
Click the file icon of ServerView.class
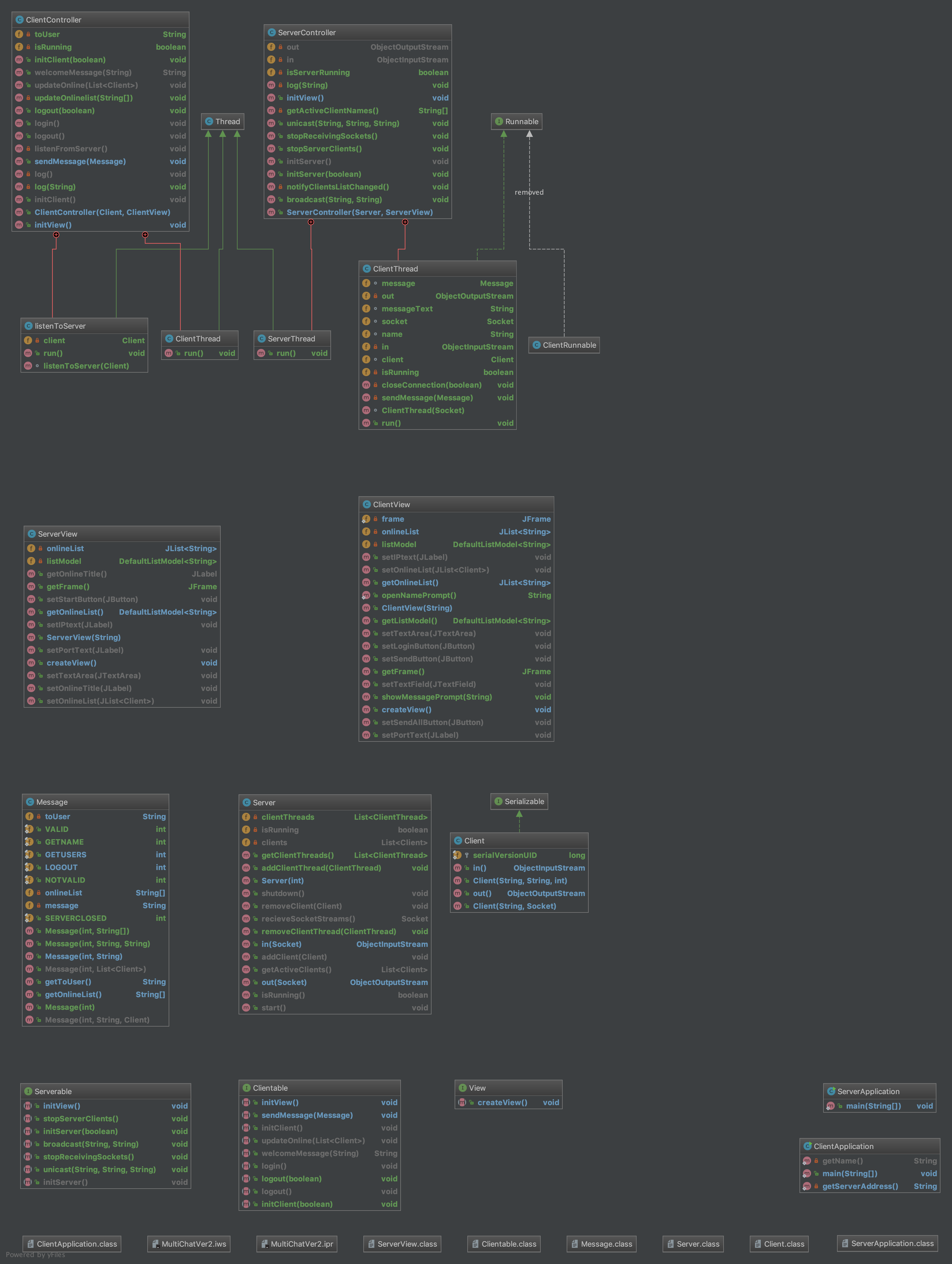(371, 1244)
